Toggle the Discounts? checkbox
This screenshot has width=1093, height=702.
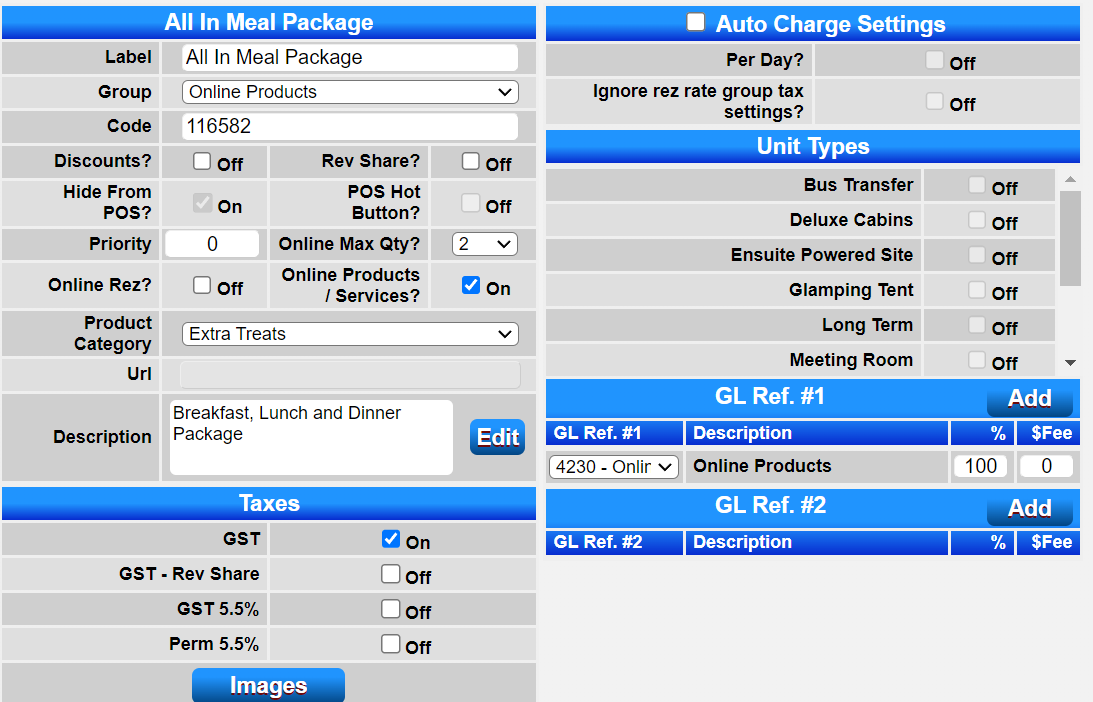[x=202, y=162]
